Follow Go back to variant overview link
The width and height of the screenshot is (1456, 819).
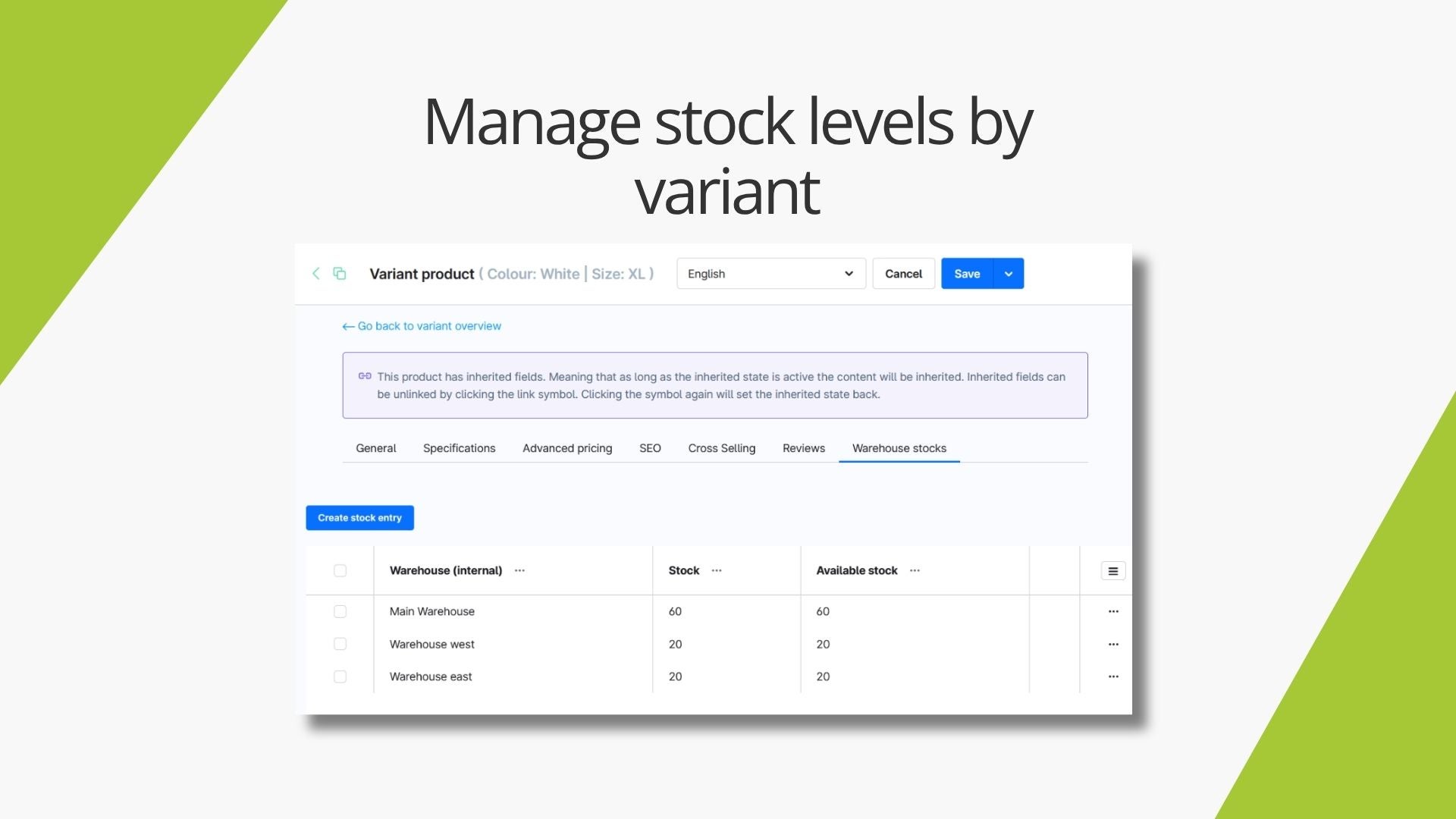(422, 326)
